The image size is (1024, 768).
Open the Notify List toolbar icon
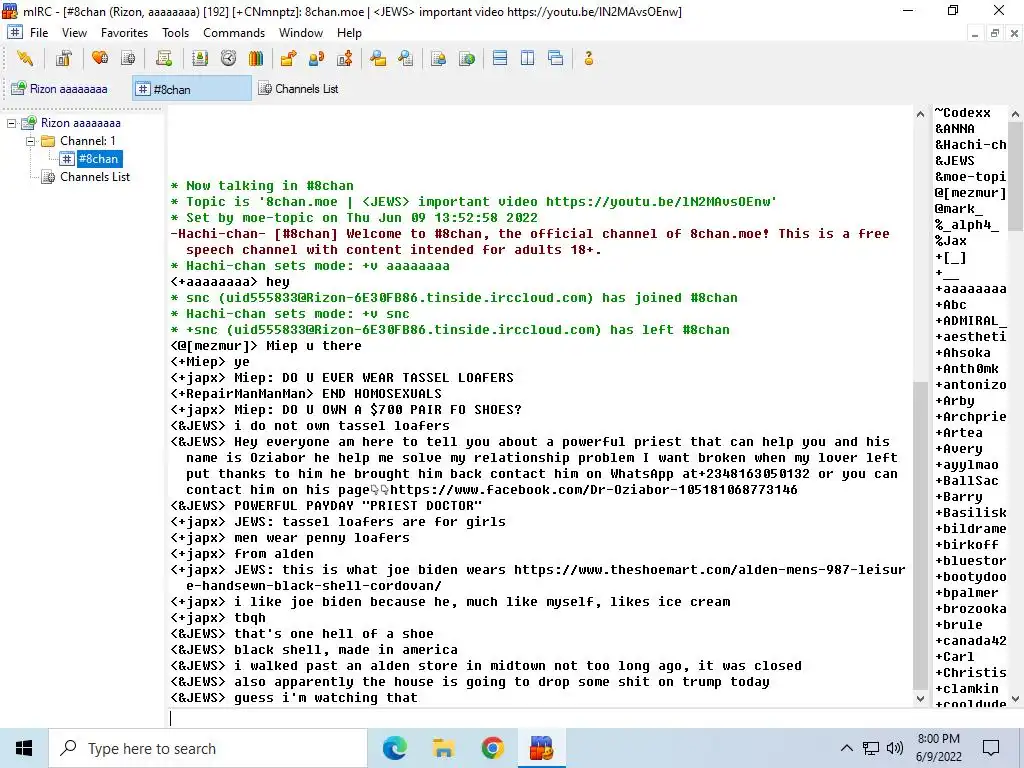tap(438, 59)
